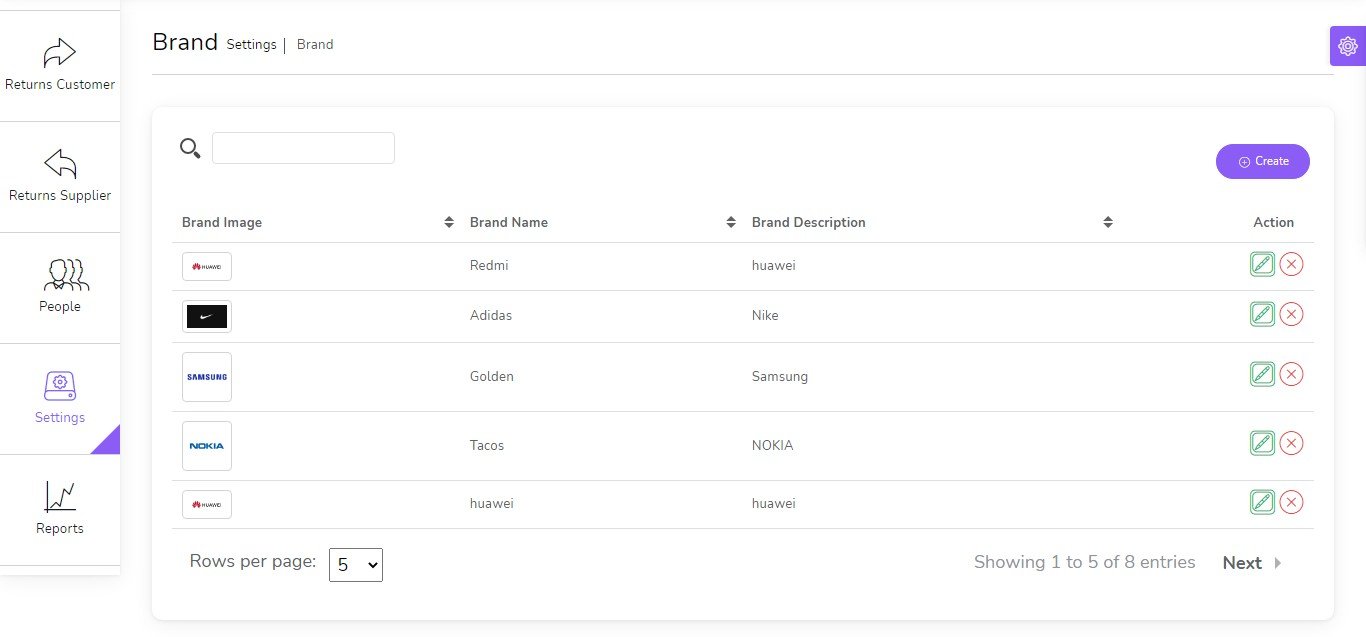Open Rows per page dropdown

tap(355, 565)
